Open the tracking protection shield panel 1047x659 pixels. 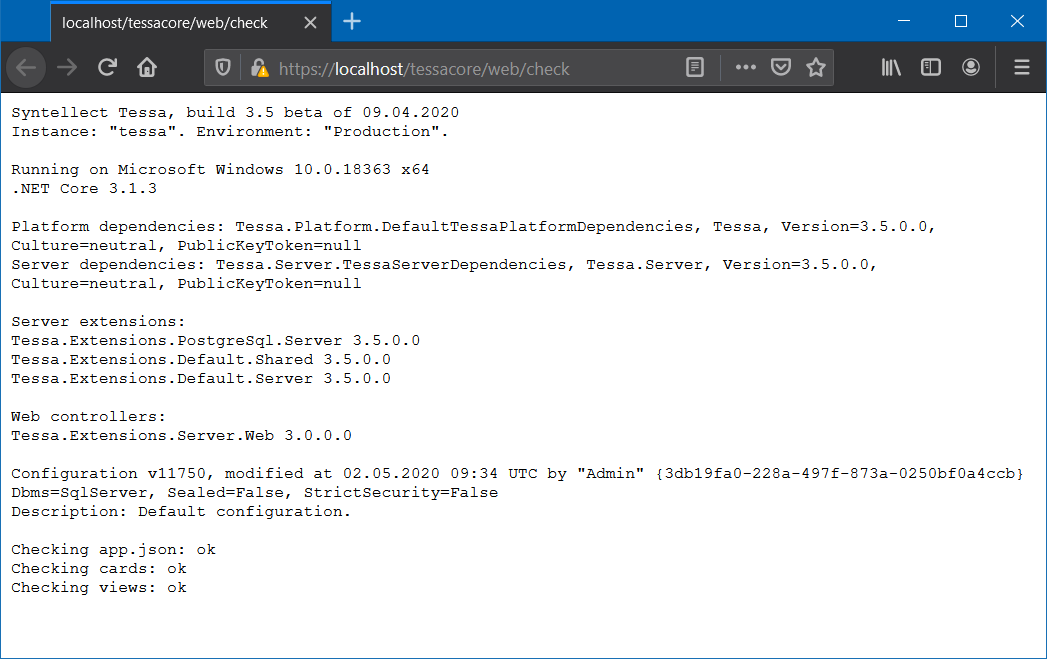pyautogui.click(x=224, y=68)
